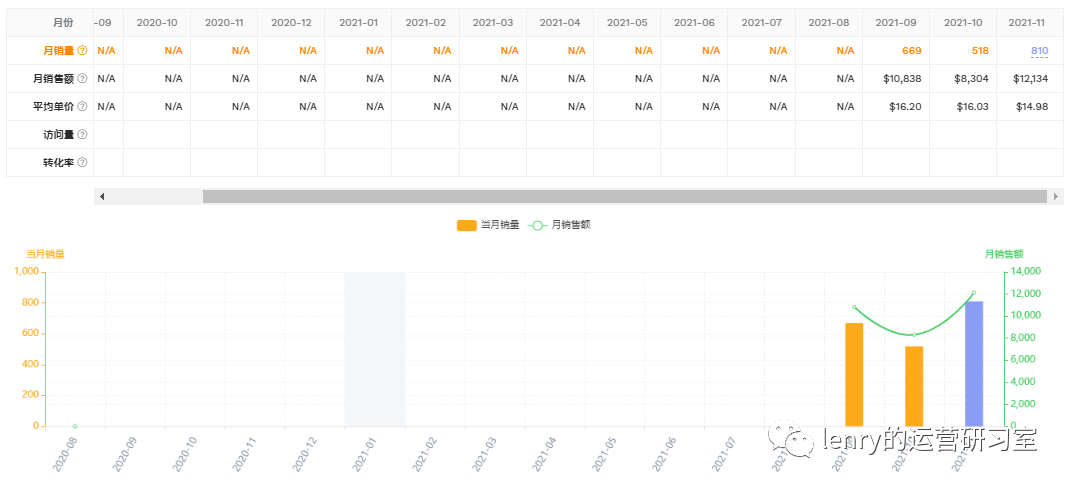Toggle 当月销量 legend series

(487, 225)
